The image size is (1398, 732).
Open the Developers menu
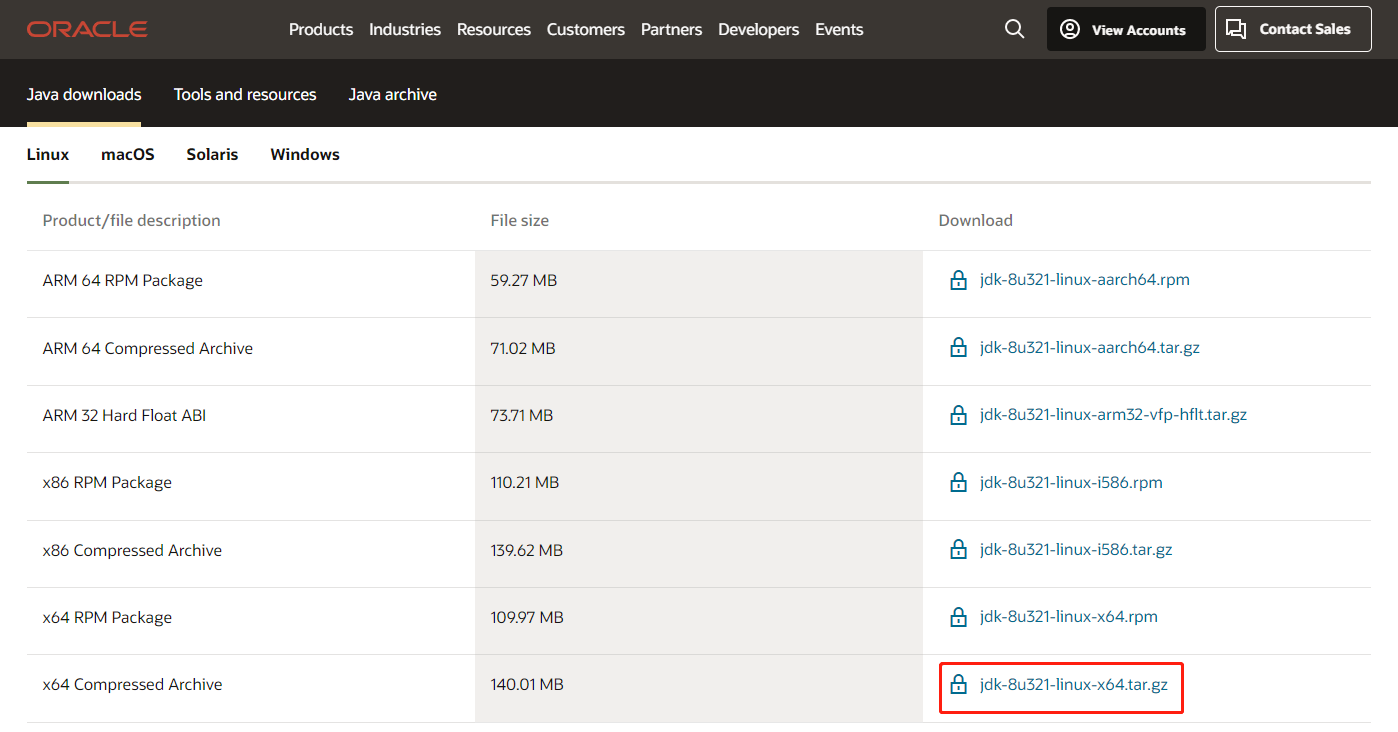coord(759,30)
